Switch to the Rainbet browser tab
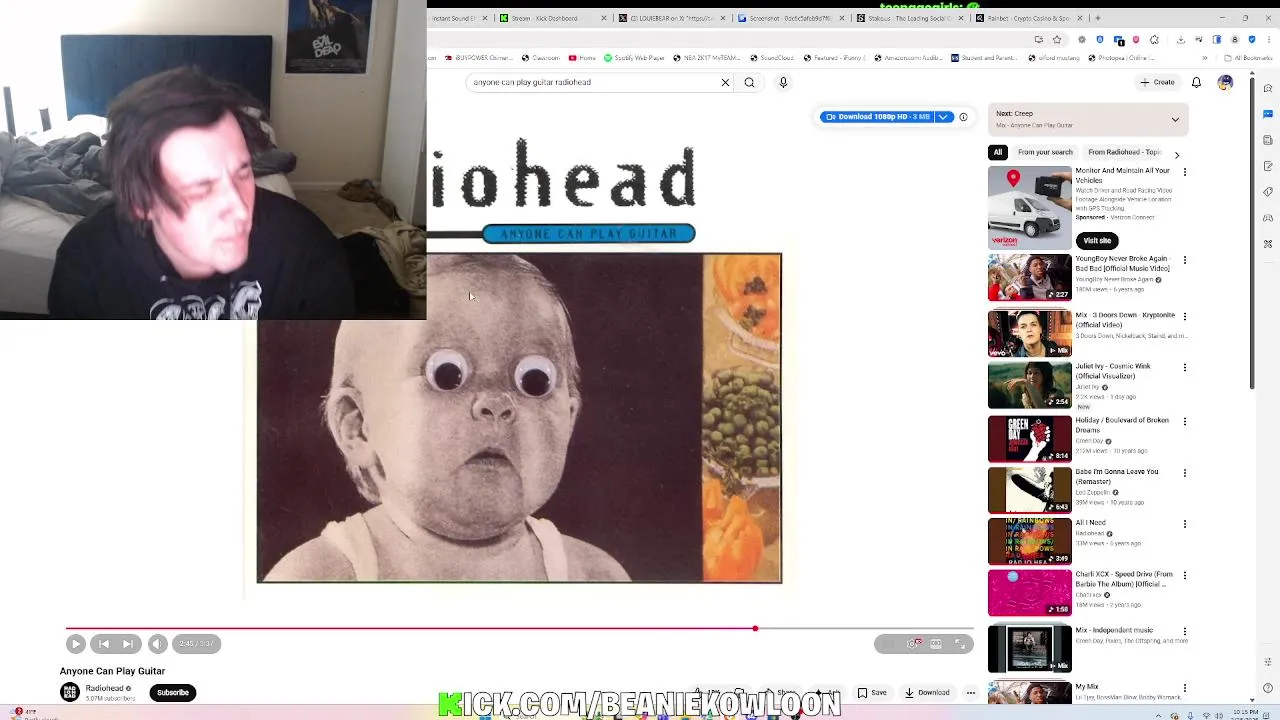This screenshot has height=720, width=1280. click(x=1029, y=18)
